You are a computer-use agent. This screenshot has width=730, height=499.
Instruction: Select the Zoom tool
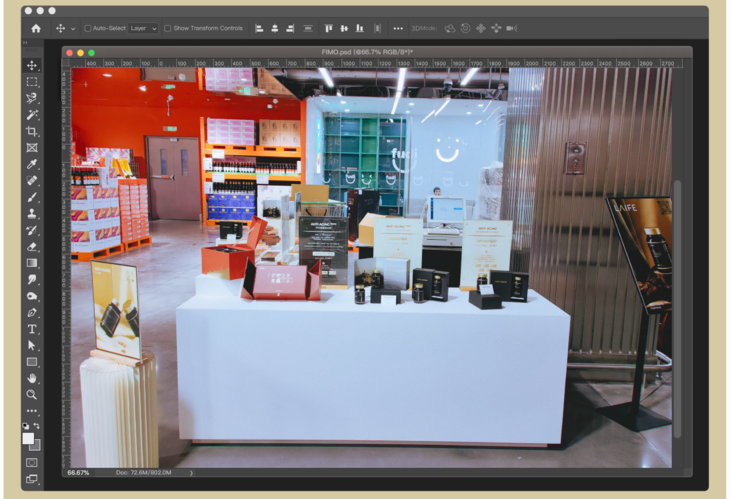(x=32, y=394)
